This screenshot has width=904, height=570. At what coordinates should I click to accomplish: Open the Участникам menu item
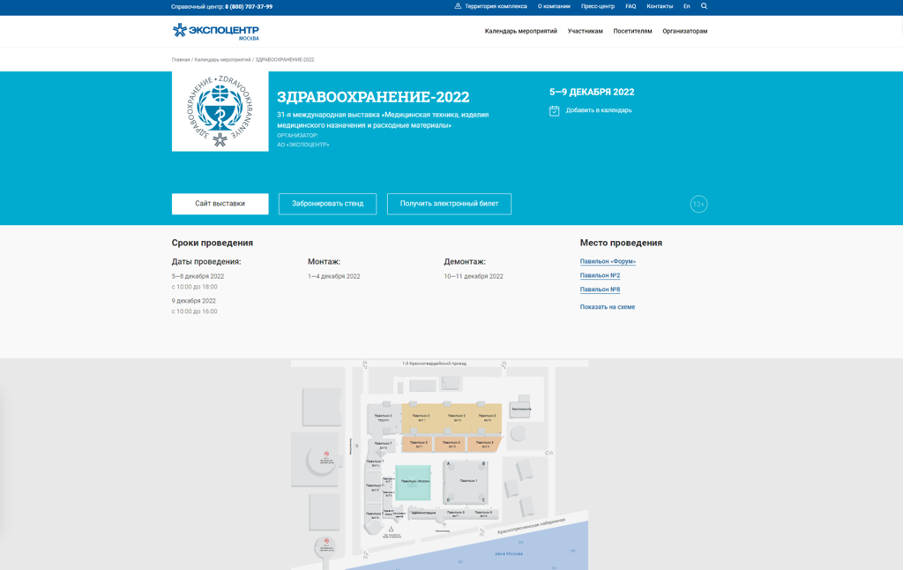click(585, 31)
